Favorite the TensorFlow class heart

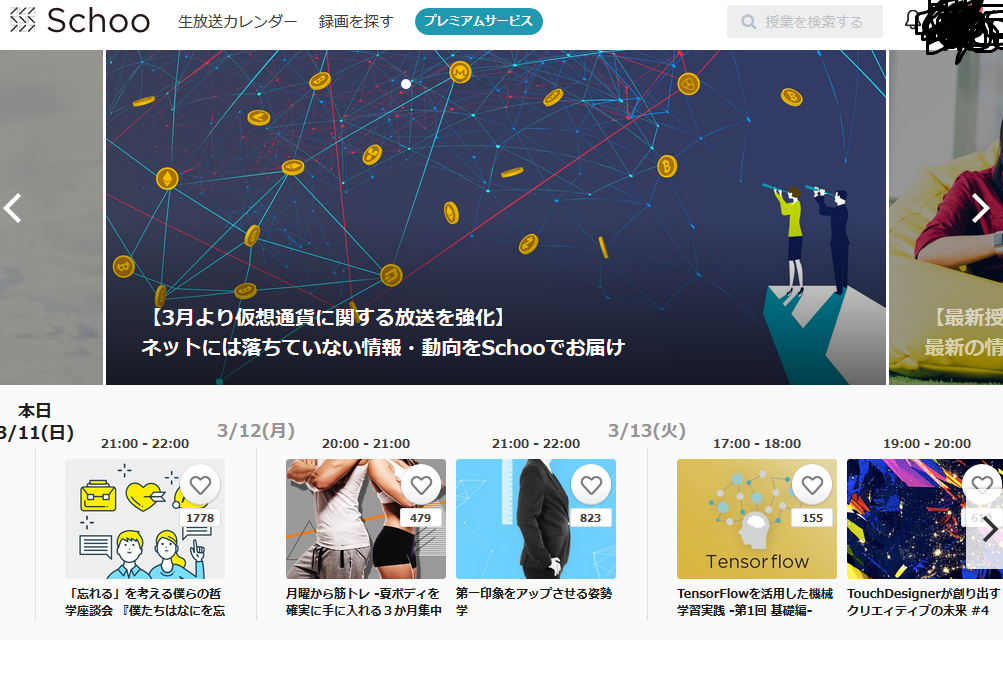point(812,485)
